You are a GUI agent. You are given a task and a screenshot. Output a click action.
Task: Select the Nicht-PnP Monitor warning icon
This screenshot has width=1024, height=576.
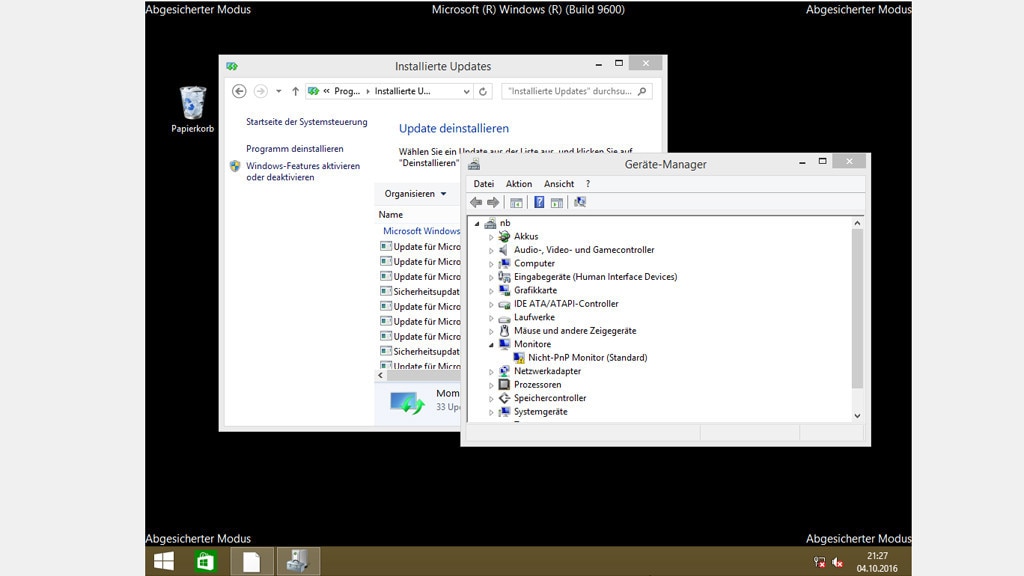(x=519, y=358)
